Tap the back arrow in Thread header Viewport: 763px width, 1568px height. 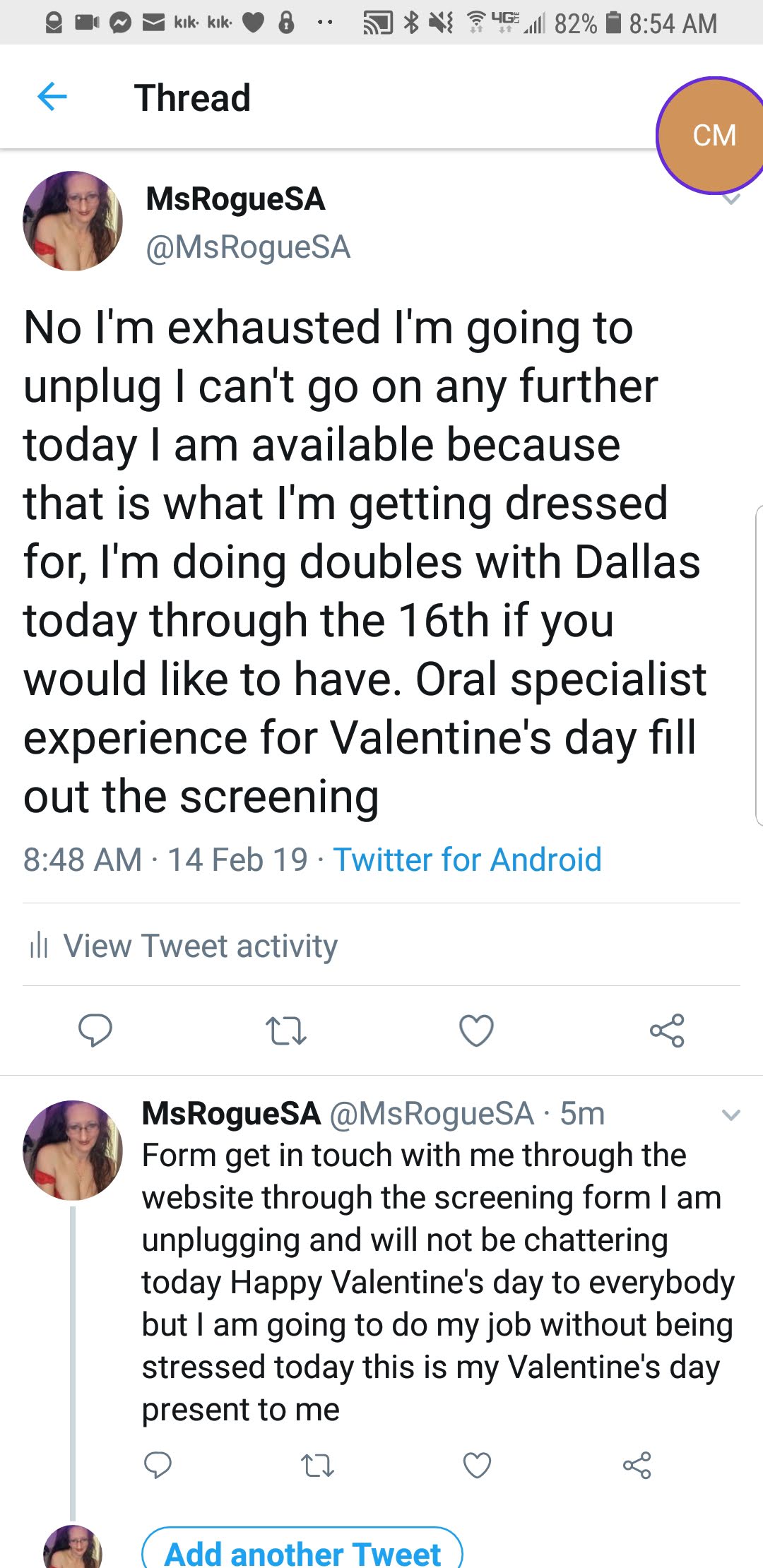52,97
